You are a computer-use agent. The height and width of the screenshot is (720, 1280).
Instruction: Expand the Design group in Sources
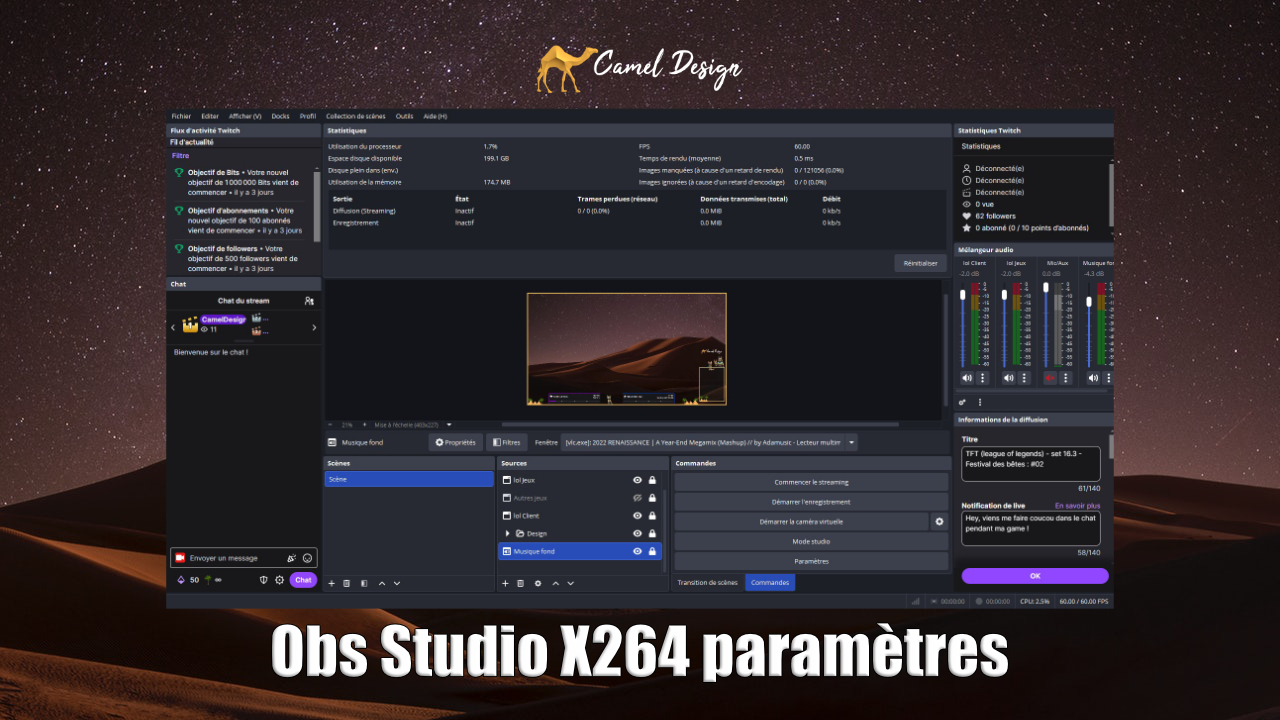pyautogui.click(x=508, y=534)
